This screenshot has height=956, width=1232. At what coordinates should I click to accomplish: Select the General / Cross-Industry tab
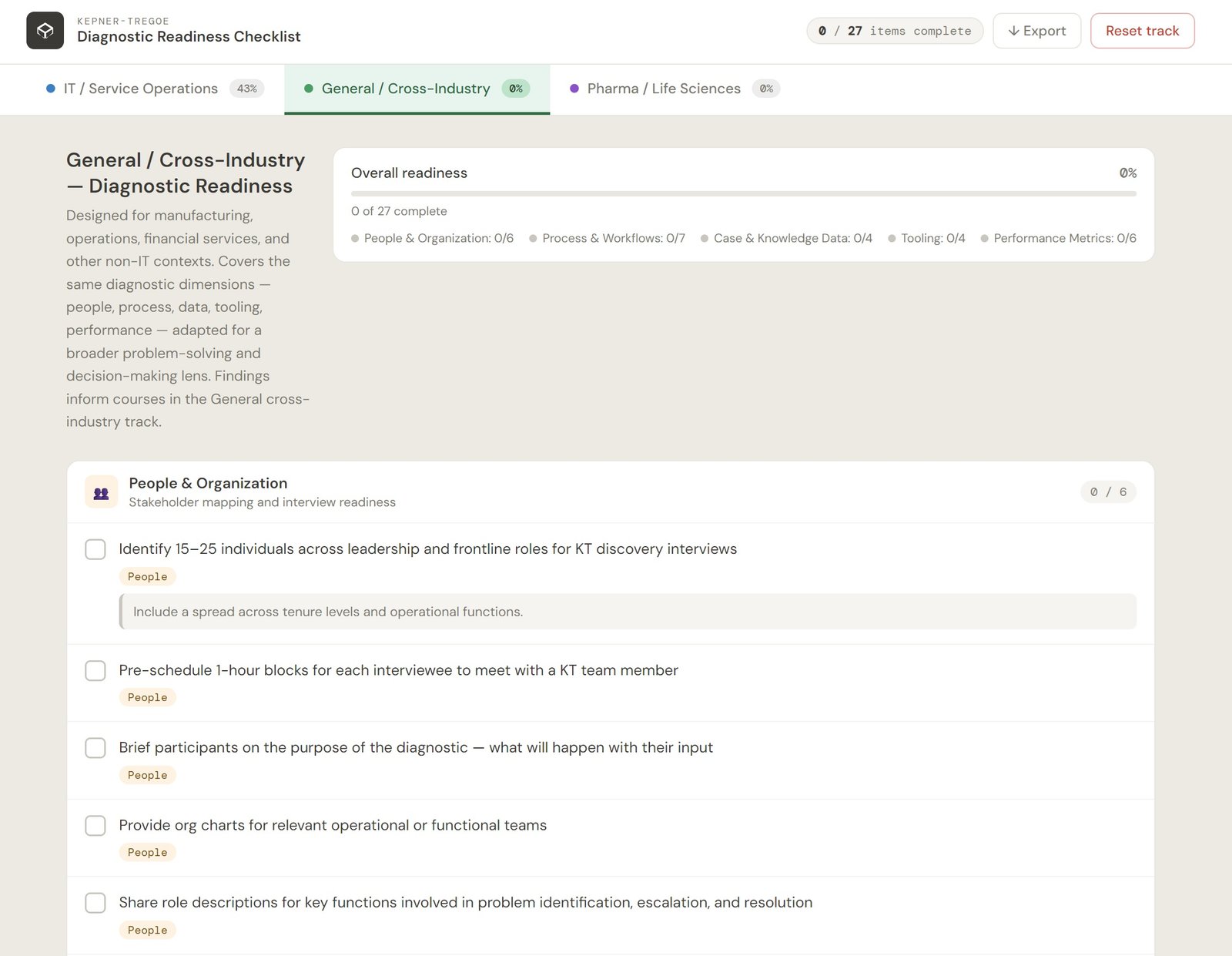pos(417,89)
